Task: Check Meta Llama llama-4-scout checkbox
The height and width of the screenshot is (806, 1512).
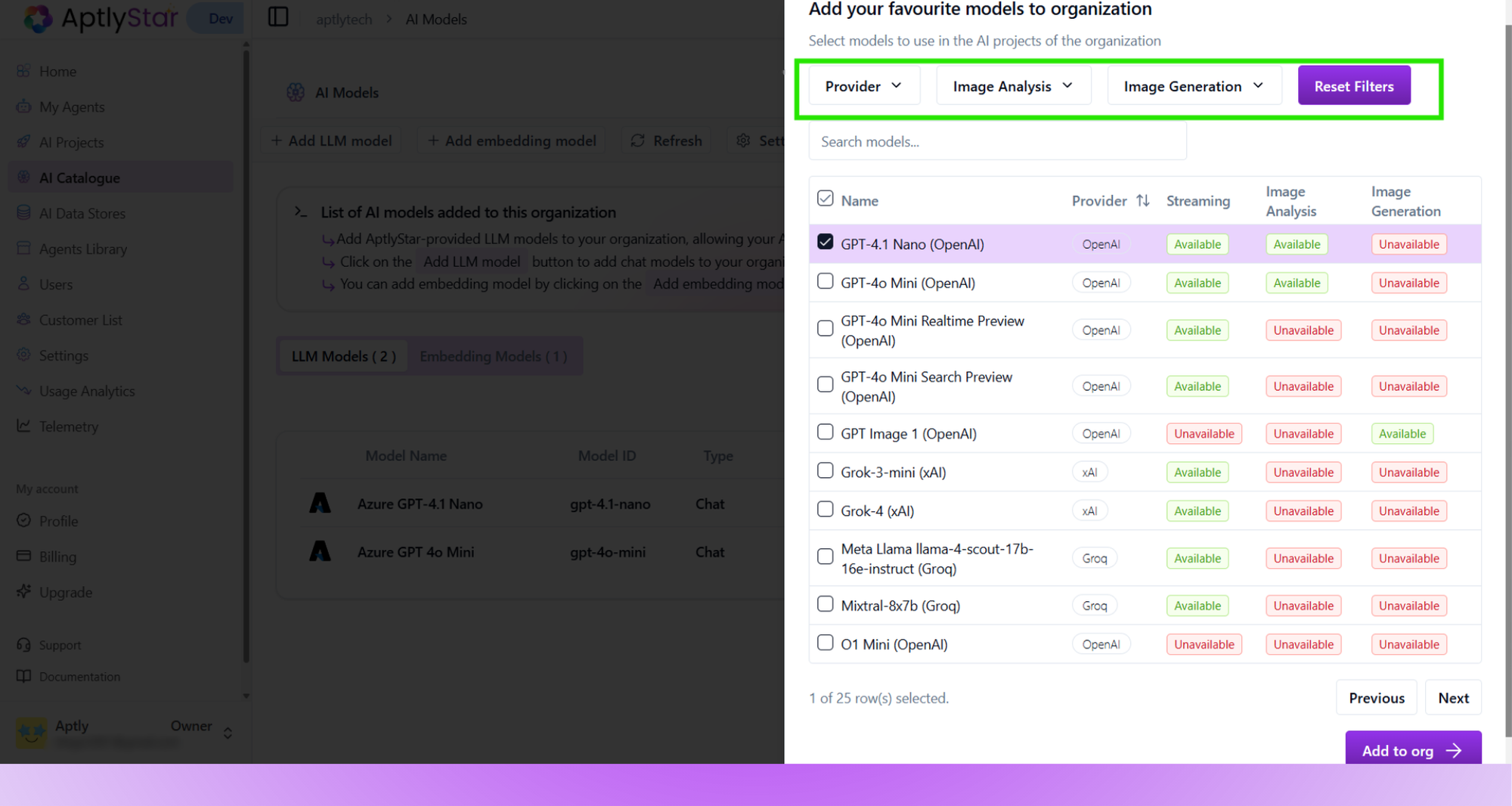Action: [825, 557]
